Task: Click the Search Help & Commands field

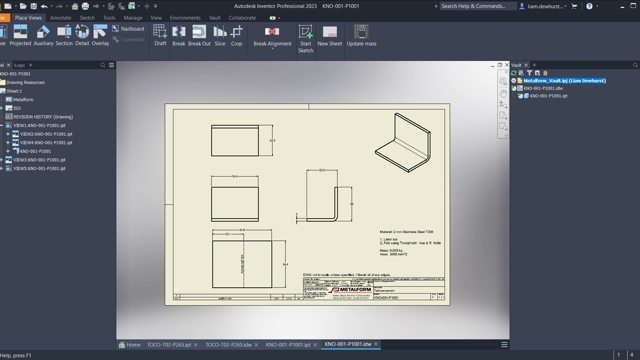Action: click(x=478, y=6)
